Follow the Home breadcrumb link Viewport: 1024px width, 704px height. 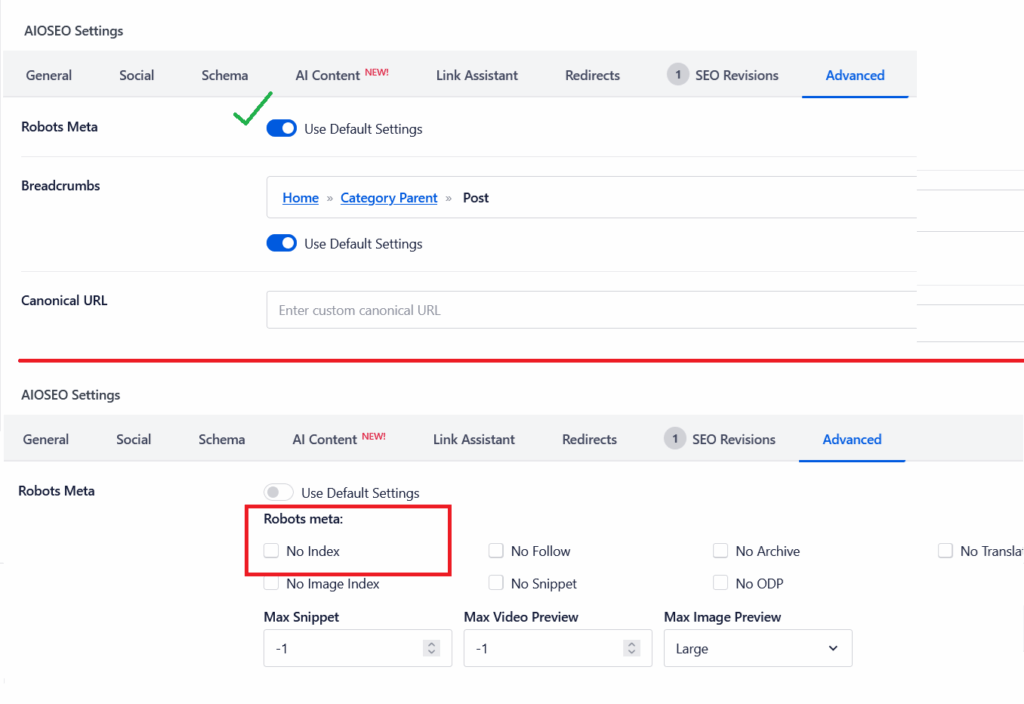pyautogui.click(x=300, y=198)
